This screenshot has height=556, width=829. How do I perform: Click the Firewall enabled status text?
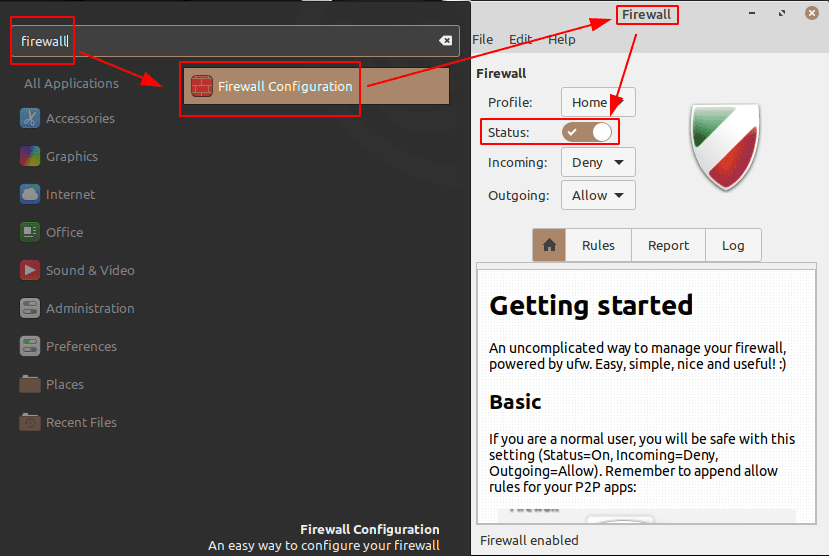click(529, 540)
